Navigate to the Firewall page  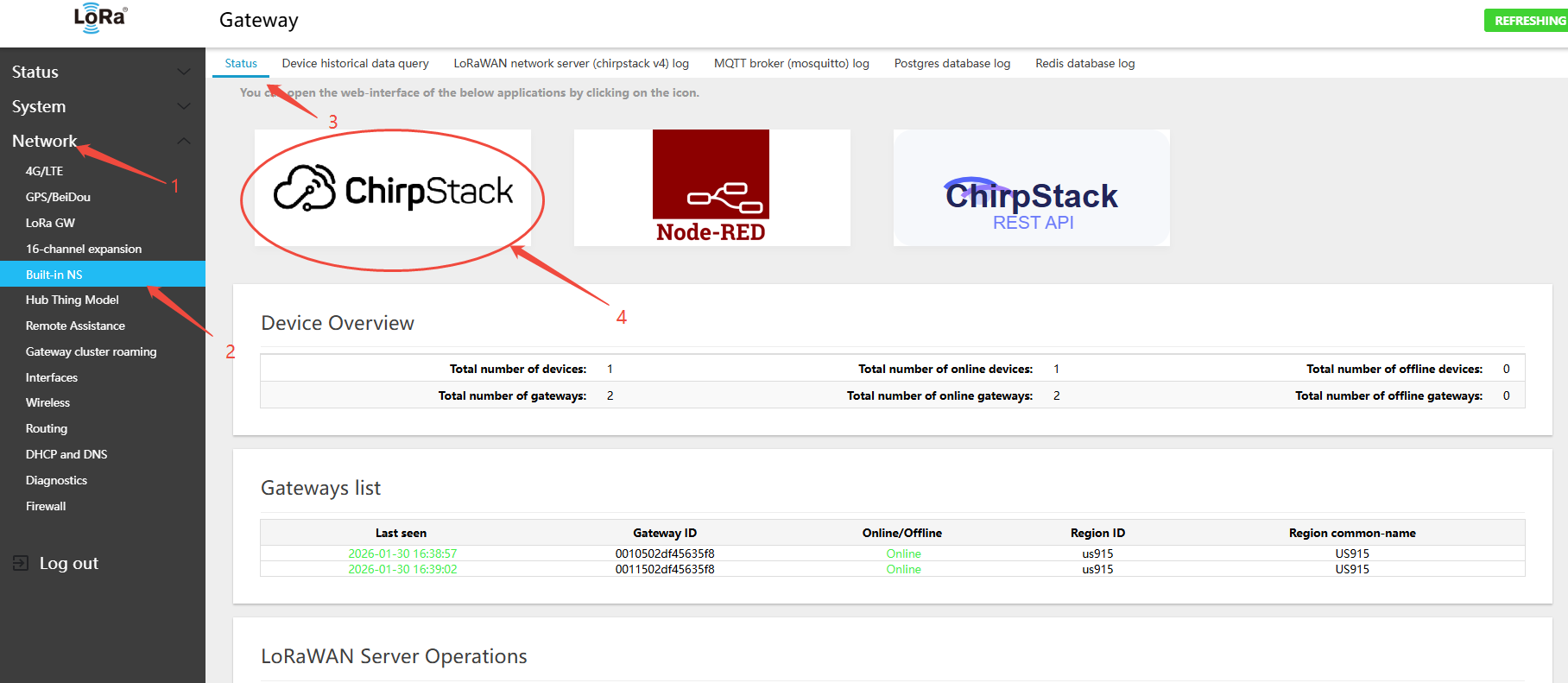pos(46,506)
